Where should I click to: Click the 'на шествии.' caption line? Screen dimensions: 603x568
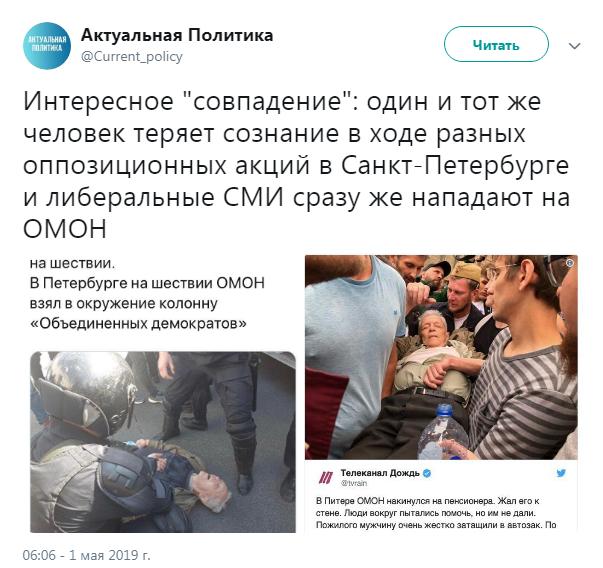(x=72, y=263)
